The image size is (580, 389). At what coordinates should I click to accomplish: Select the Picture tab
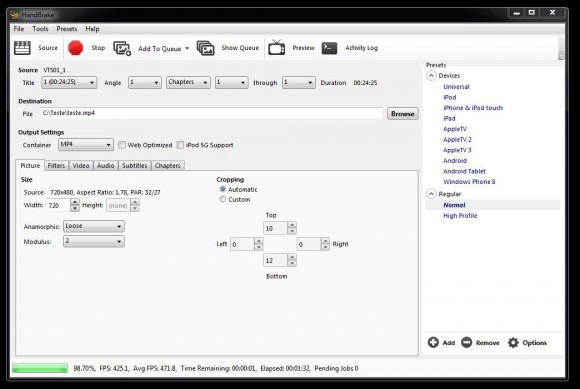coord(30,165)
